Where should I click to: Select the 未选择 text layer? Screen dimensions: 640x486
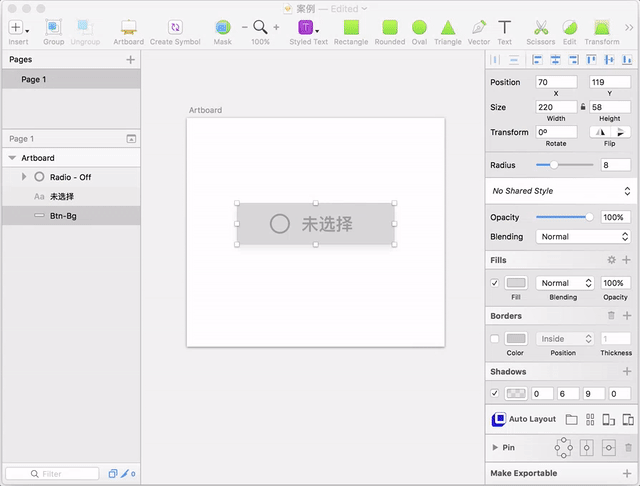(x=71, y=196)
